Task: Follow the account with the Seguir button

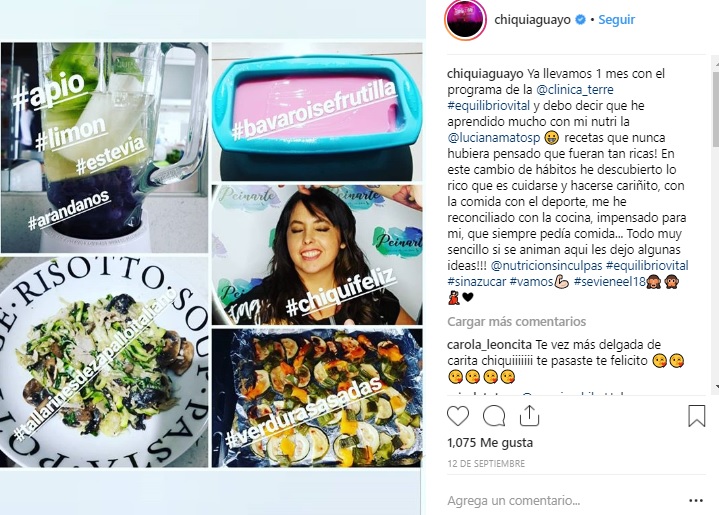Action: [616, 20]
